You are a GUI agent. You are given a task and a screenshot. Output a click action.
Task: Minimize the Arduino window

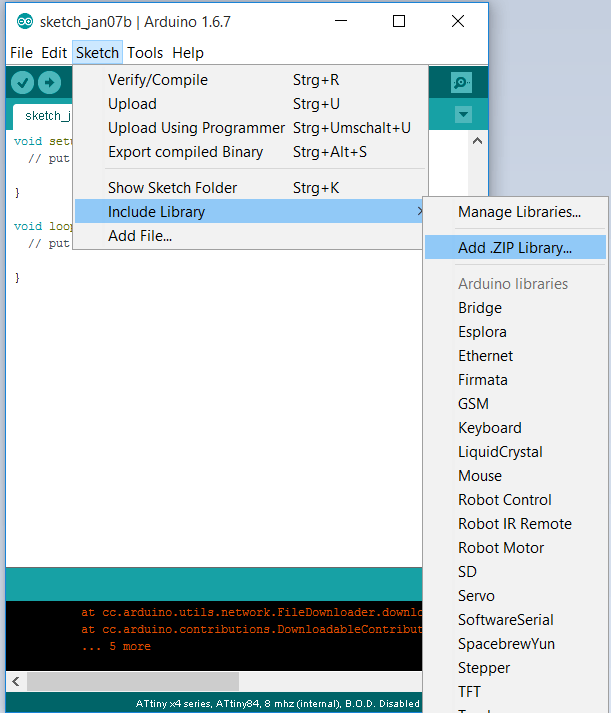341,21
